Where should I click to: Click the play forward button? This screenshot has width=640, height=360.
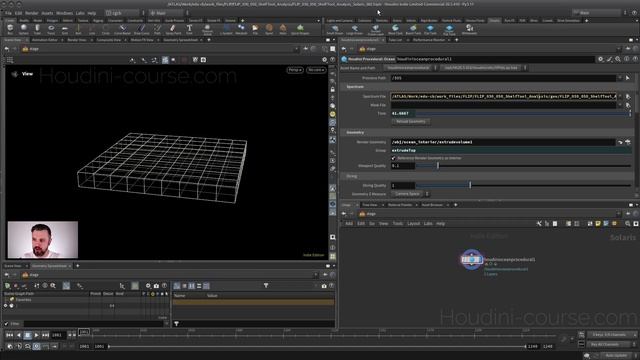click(x=36, y=335)
